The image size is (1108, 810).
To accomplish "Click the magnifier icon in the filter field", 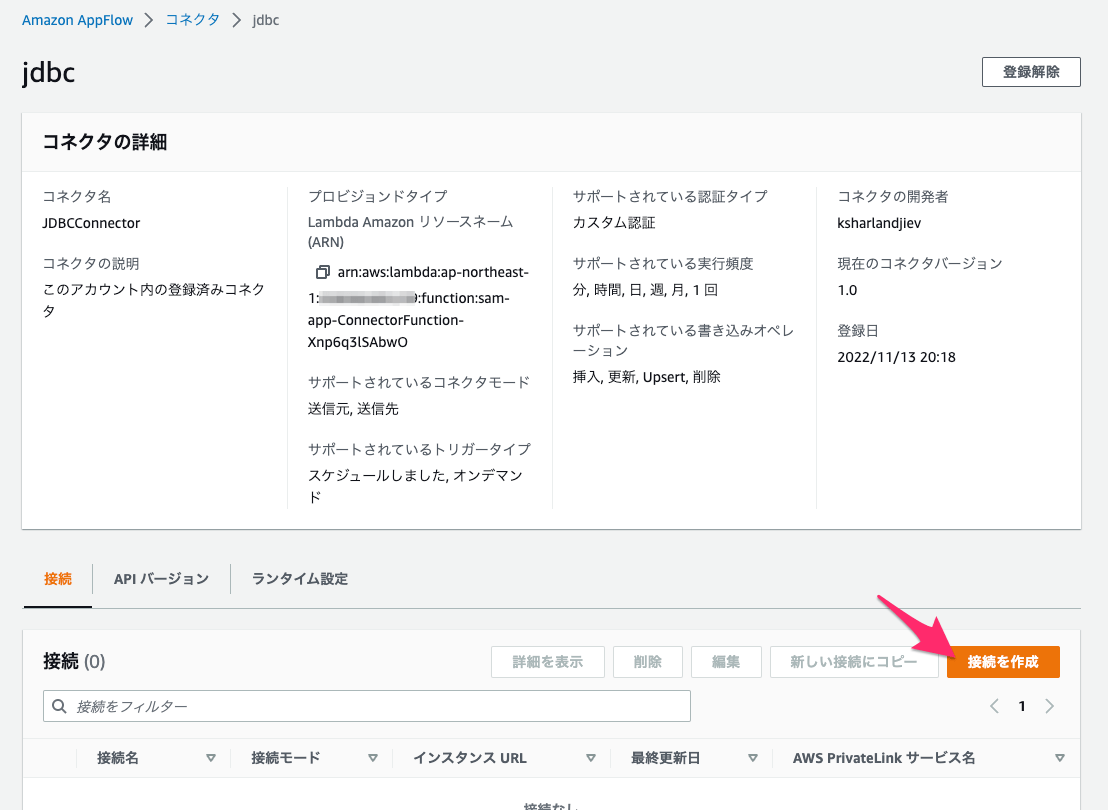I will (59, 705).
